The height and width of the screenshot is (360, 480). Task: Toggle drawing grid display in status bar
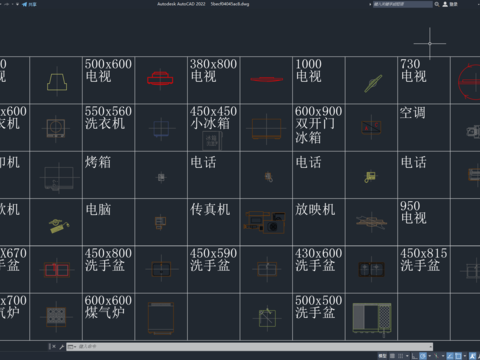pyautogui.click(x=392, y=356)
